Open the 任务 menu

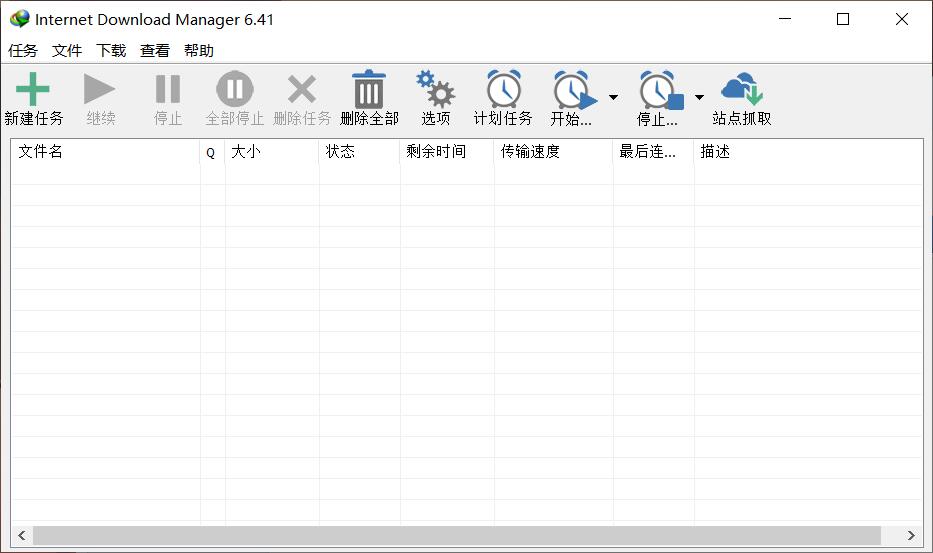[x=23, y=51]
